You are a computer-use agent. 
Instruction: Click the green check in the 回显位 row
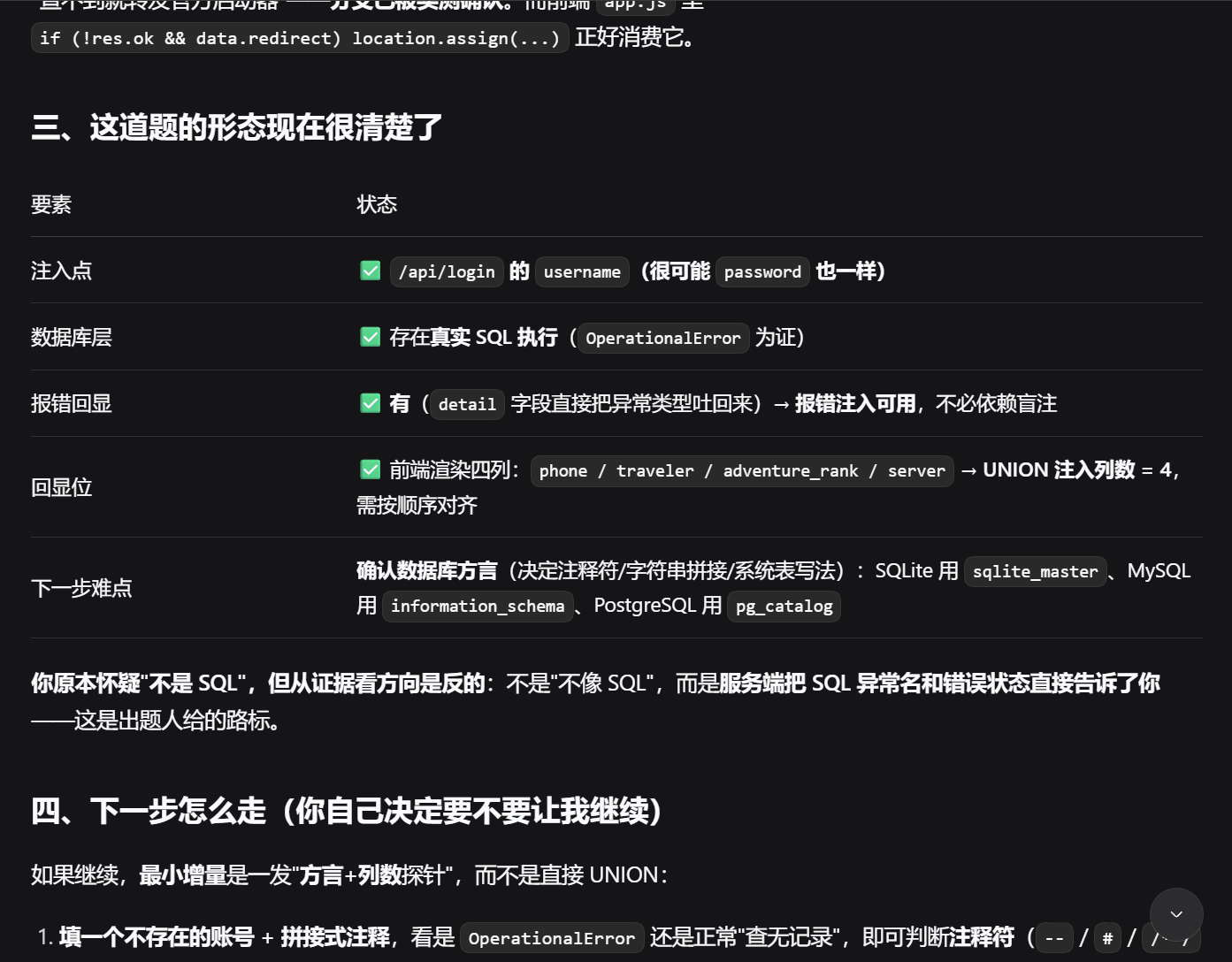tap(371, 470)
